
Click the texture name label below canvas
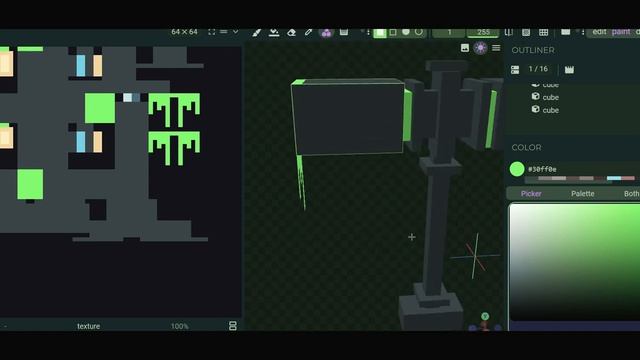[89, 326]
